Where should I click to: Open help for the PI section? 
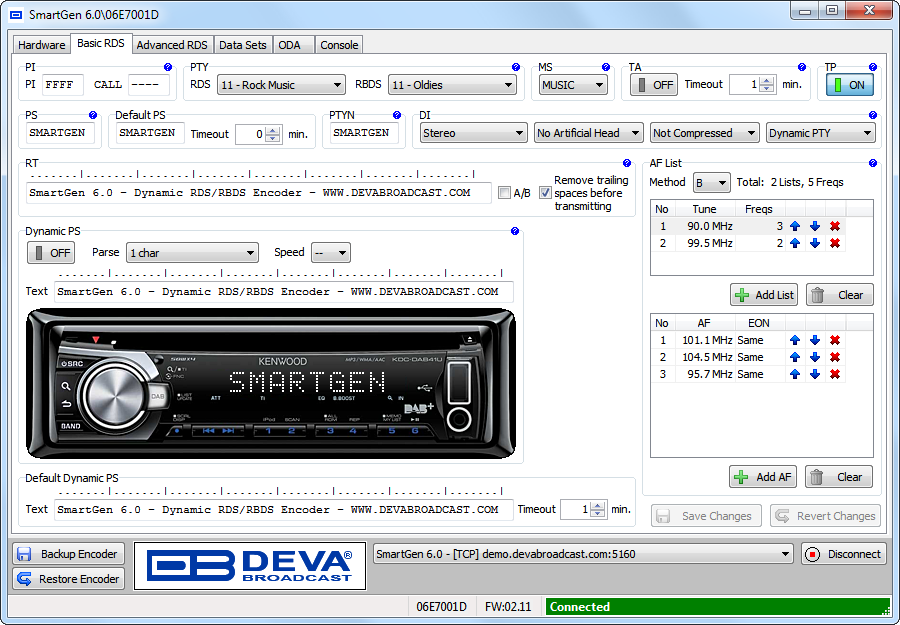pos(168,67)
